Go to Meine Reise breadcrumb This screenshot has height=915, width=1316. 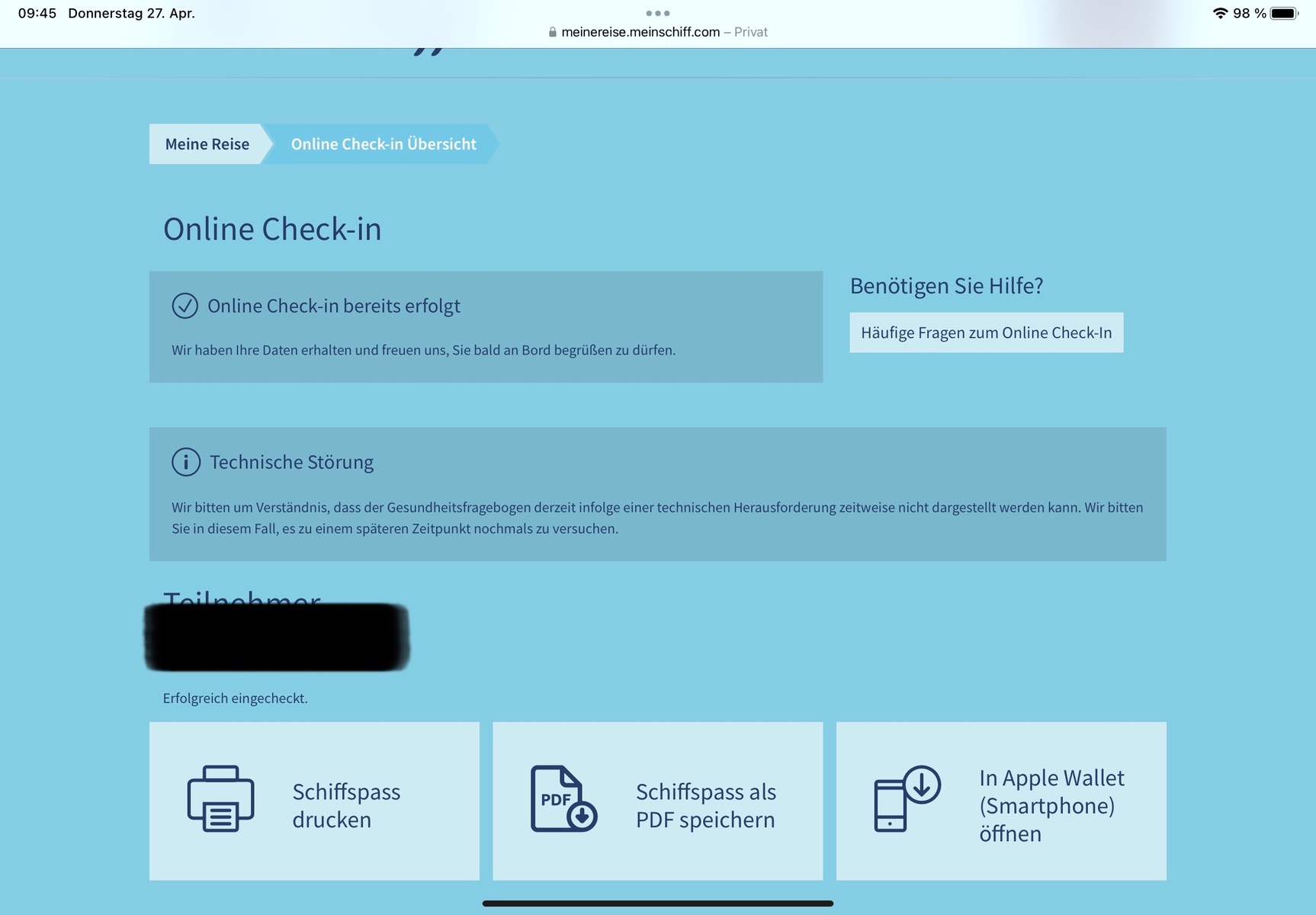coord(207,144)
